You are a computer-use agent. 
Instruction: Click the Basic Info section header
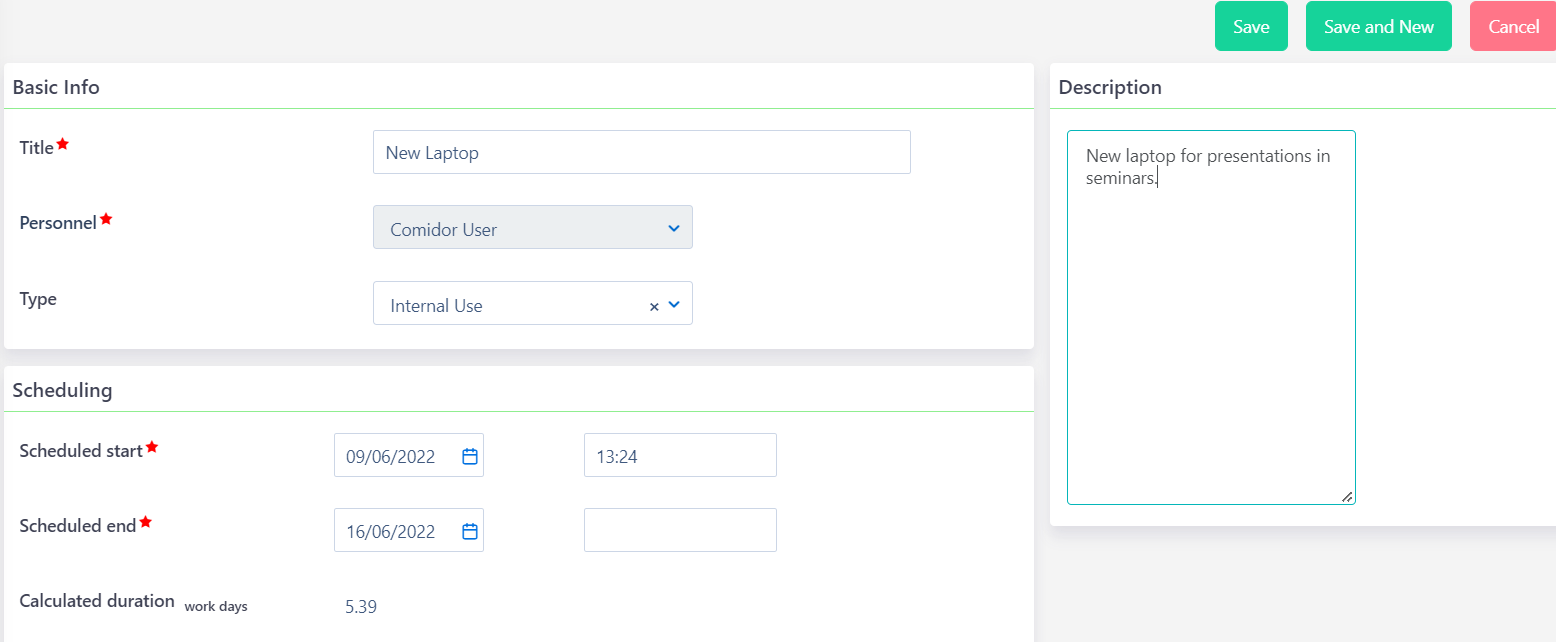[x=56, y=87]
